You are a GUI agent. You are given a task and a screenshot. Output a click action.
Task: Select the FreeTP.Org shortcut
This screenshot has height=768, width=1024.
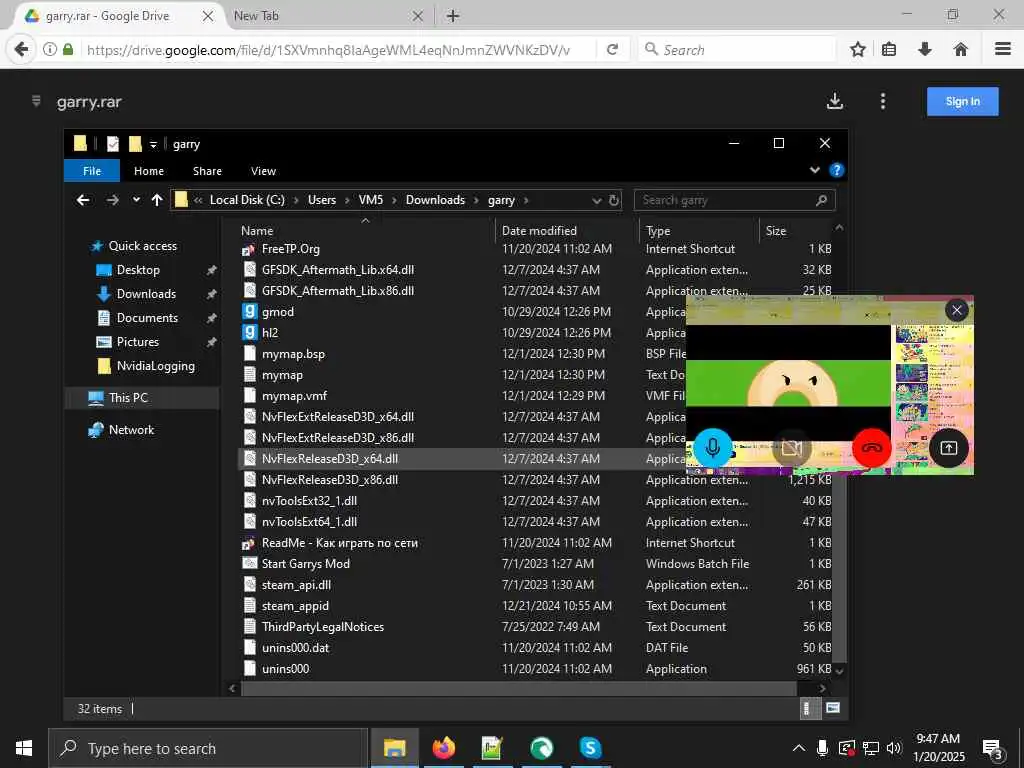click(291, 249)
